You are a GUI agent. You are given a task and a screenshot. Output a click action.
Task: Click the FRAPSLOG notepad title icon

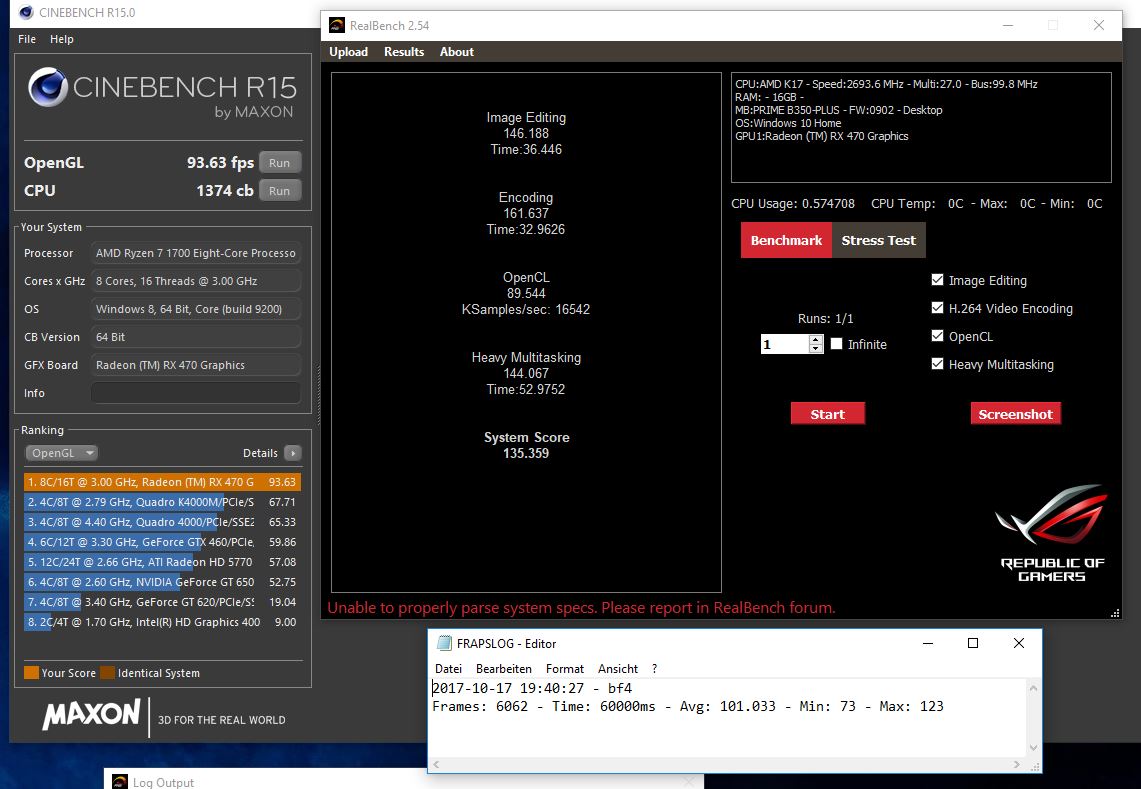pos(444,643)
